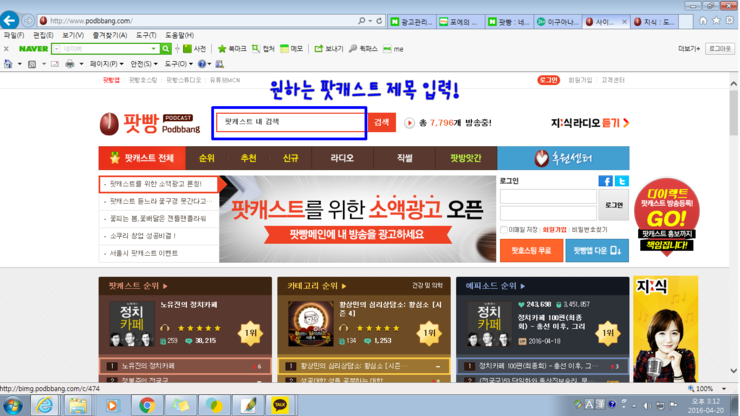Check the 이메일 저장 checkbox
Screen dimensions: 740x416
(504, 230)
